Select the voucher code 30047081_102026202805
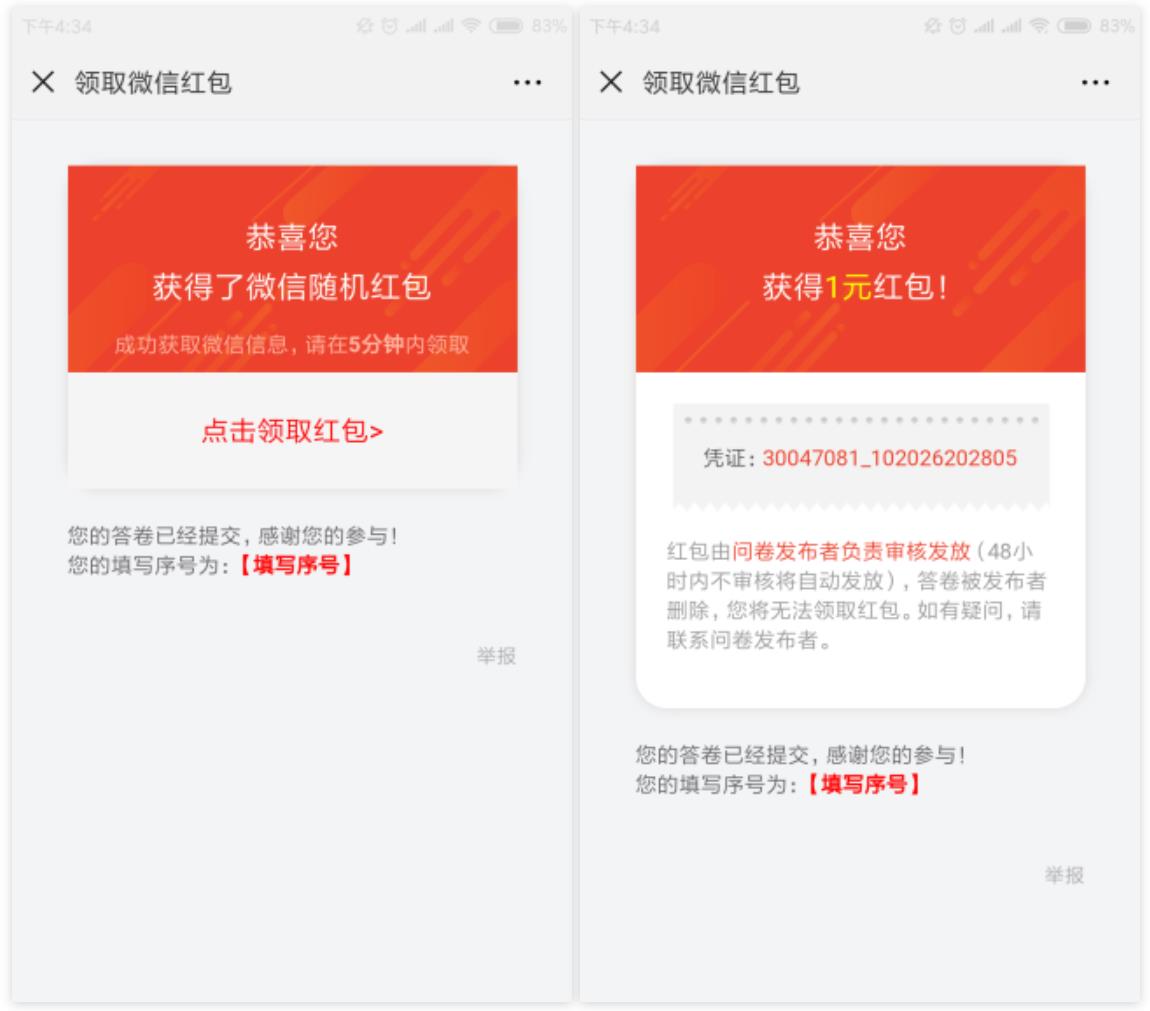The image size is (1150, 1011). pos(889,459)
